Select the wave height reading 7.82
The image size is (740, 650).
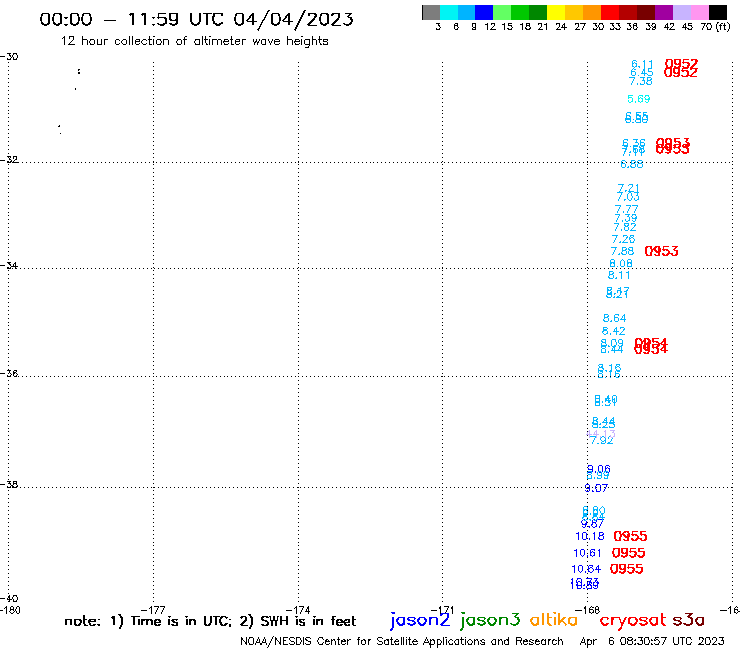[x=625, y=227]
